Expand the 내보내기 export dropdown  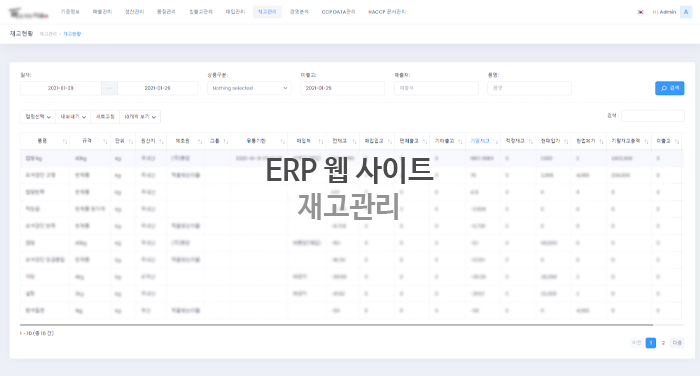(x=73, y=117)
